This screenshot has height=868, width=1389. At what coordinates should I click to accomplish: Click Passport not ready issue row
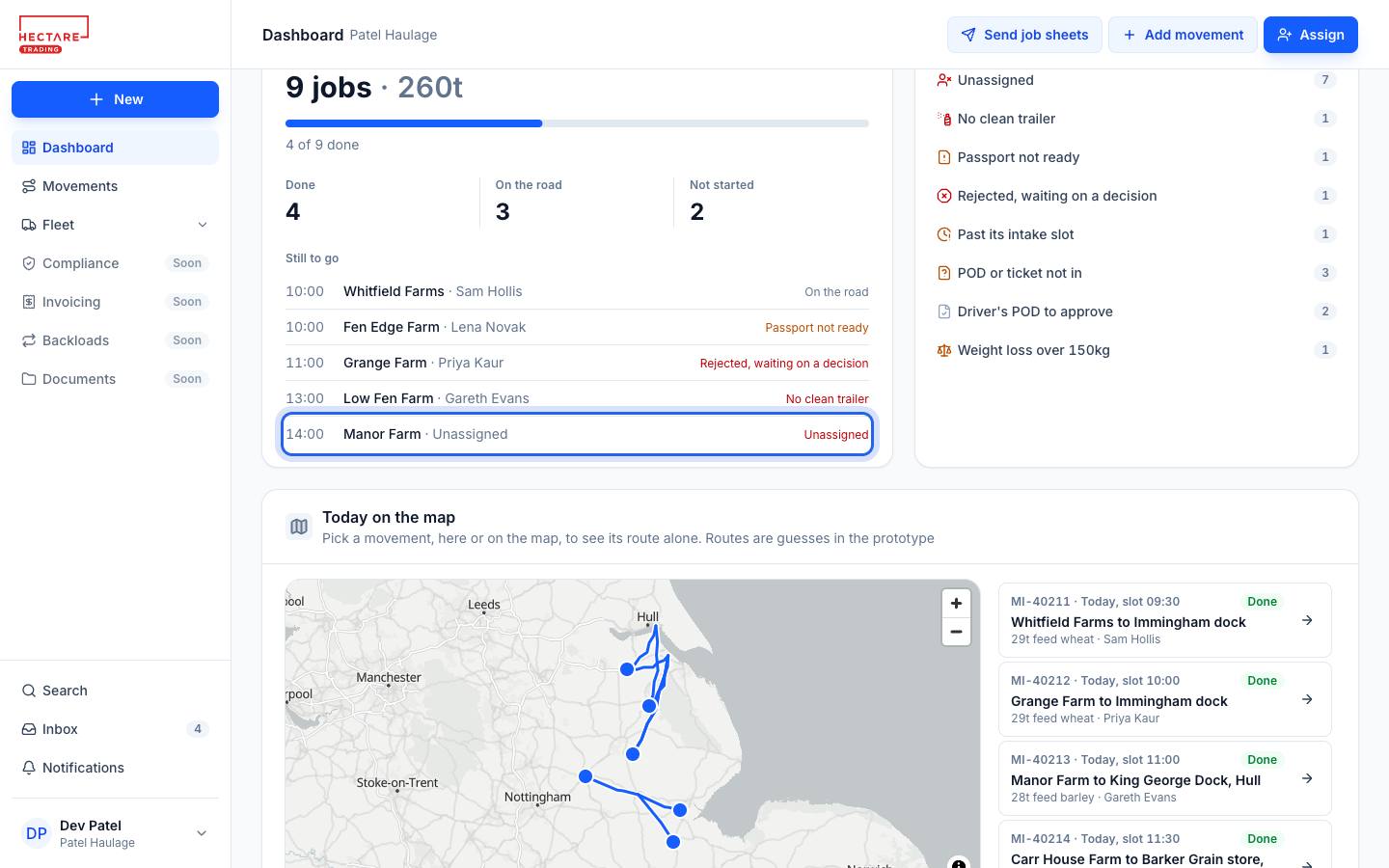[1136, 157]
